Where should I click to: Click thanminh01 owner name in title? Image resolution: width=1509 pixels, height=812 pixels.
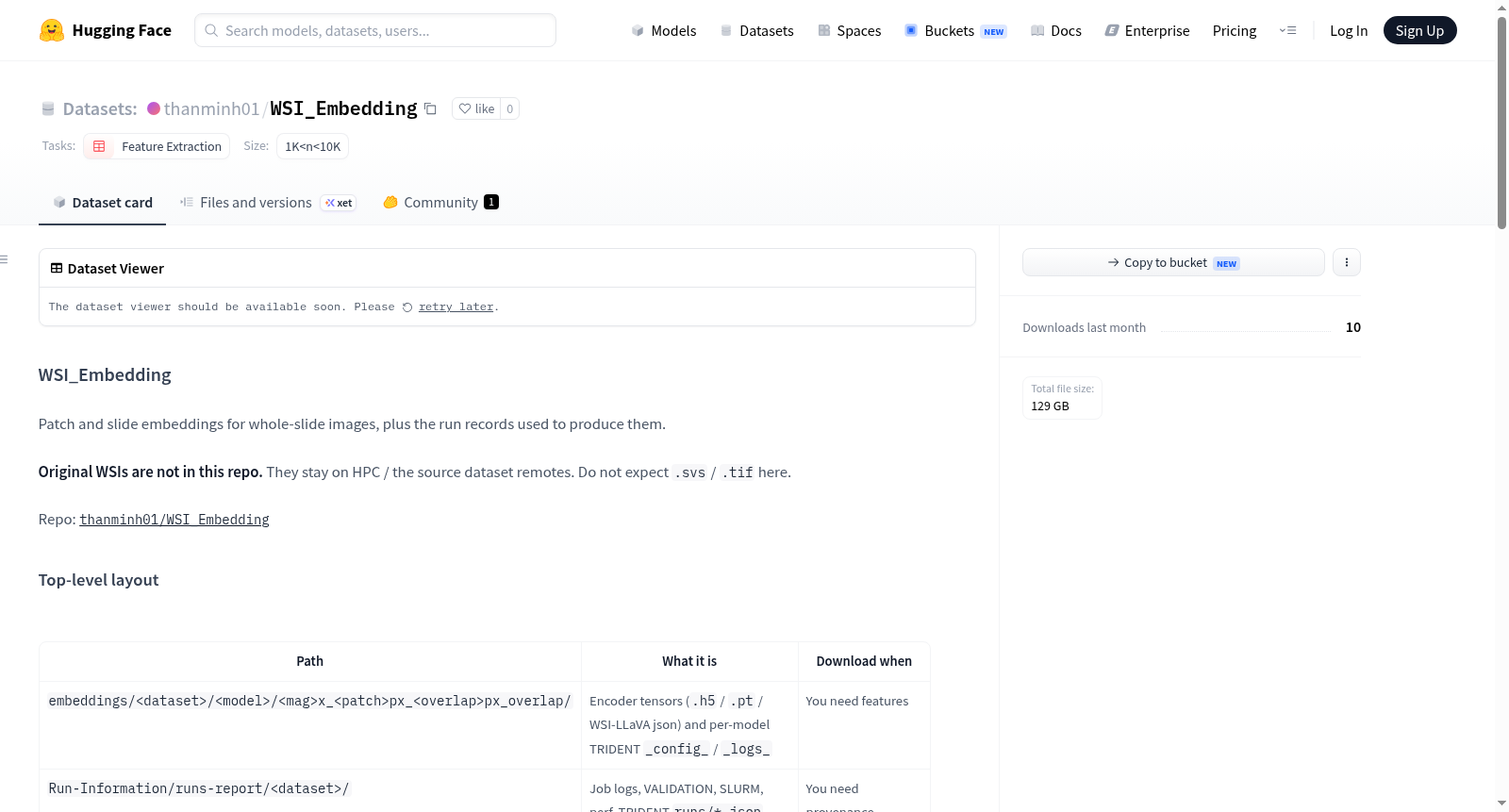211,108
